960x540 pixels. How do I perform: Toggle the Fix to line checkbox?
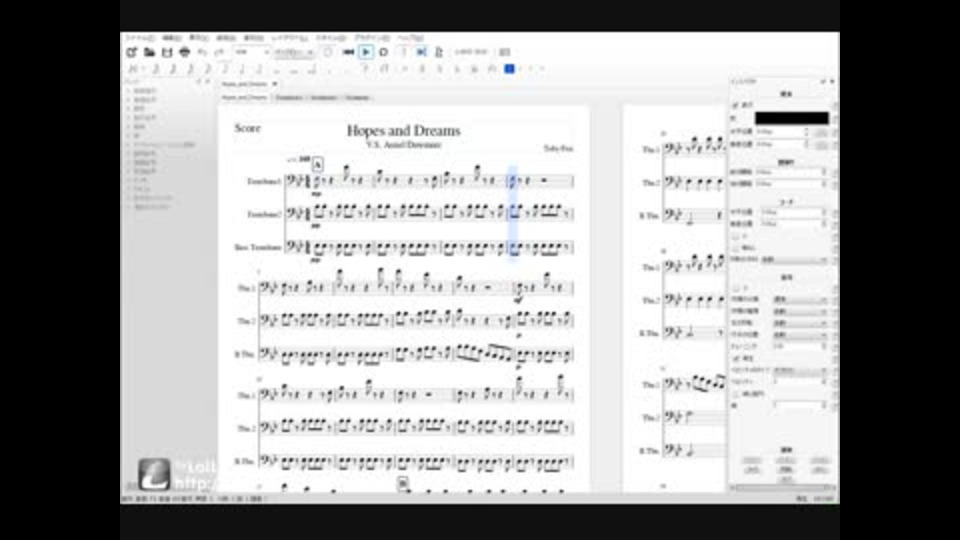pyautogui.click(x=735, y=394)
